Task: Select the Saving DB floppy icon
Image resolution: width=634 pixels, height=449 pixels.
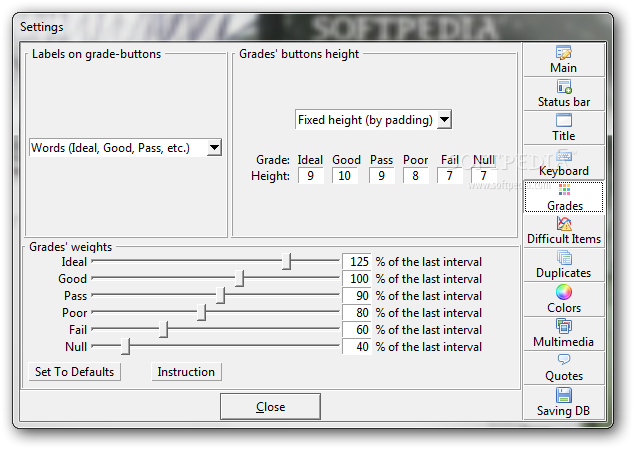Action: (564, 395)
